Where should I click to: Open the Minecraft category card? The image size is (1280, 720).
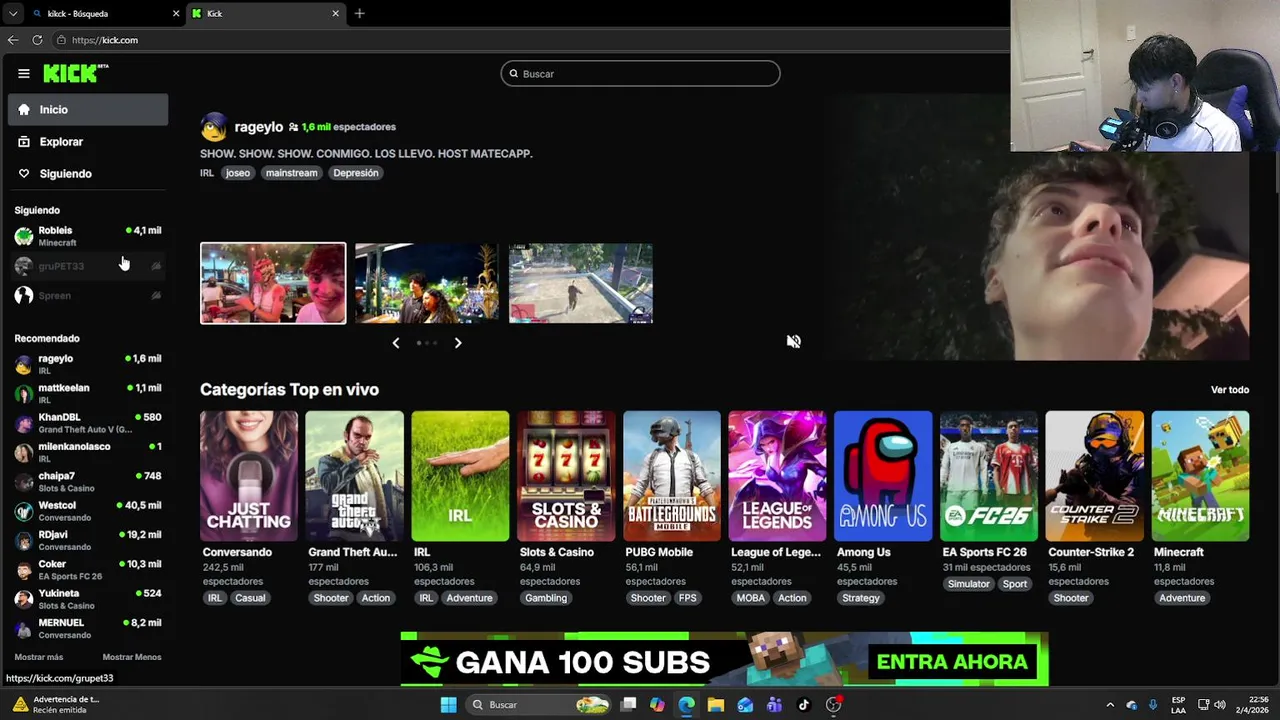click(x=1201, y=476)
